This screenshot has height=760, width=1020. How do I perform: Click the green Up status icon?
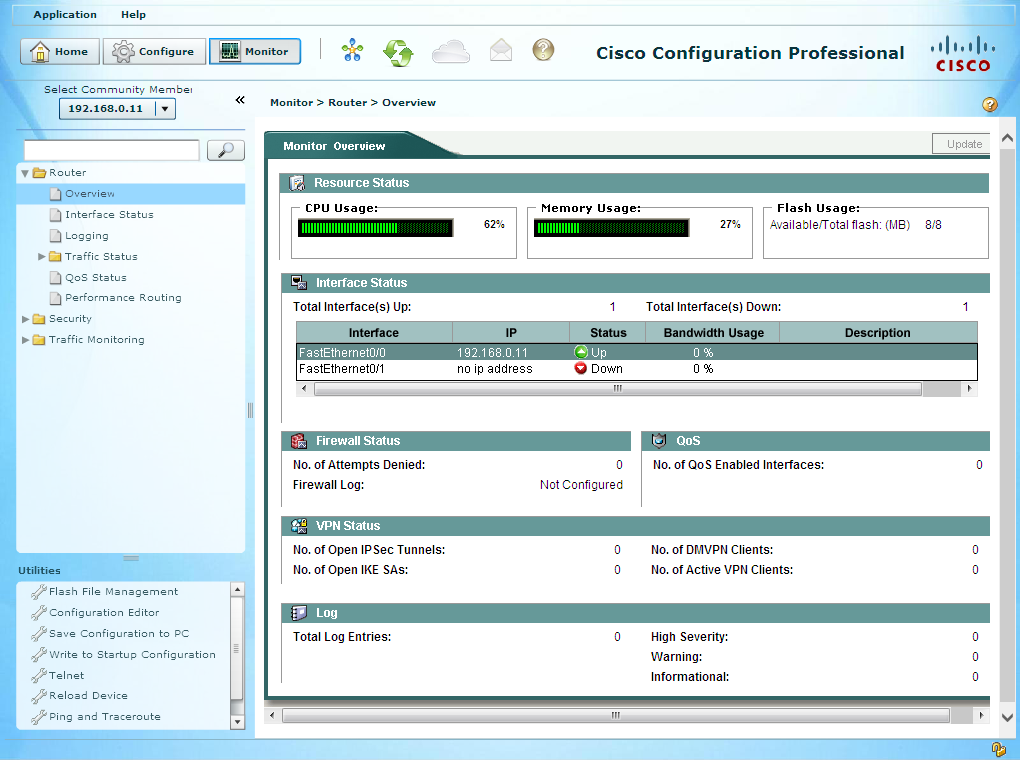(x=581, y=352)
